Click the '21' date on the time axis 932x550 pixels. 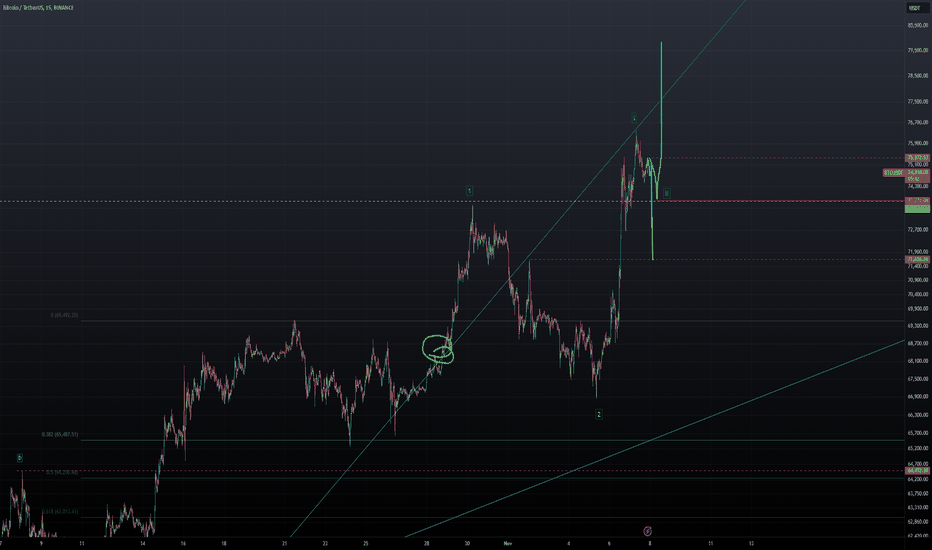pyautogui.click(x=285, y=543)
